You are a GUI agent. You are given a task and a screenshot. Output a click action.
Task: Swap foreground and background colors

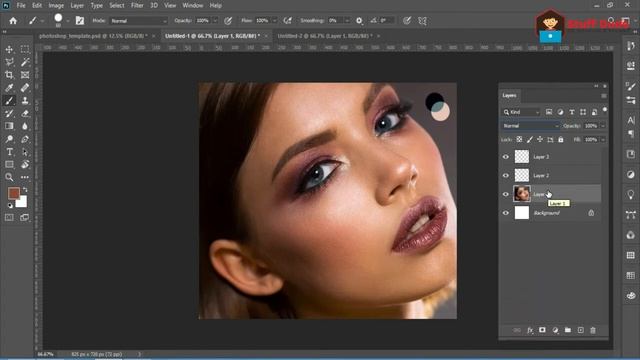[x=25, y=190]
